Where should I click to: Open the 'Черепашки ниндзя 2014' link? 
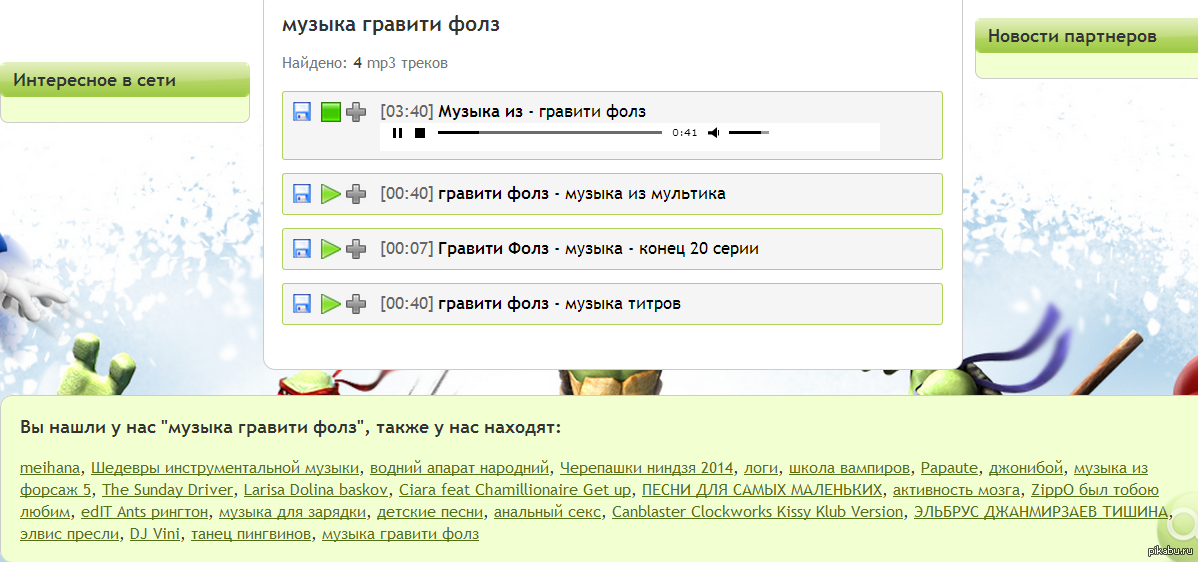[x=646, y=467]
